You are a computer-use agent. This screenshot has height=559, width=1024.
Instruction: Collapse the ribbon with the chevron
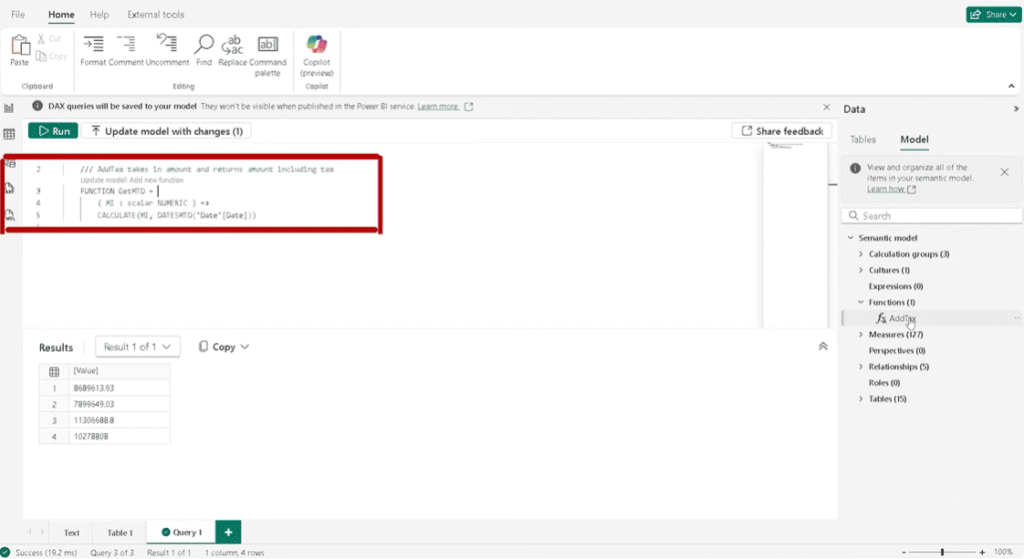1011,86
